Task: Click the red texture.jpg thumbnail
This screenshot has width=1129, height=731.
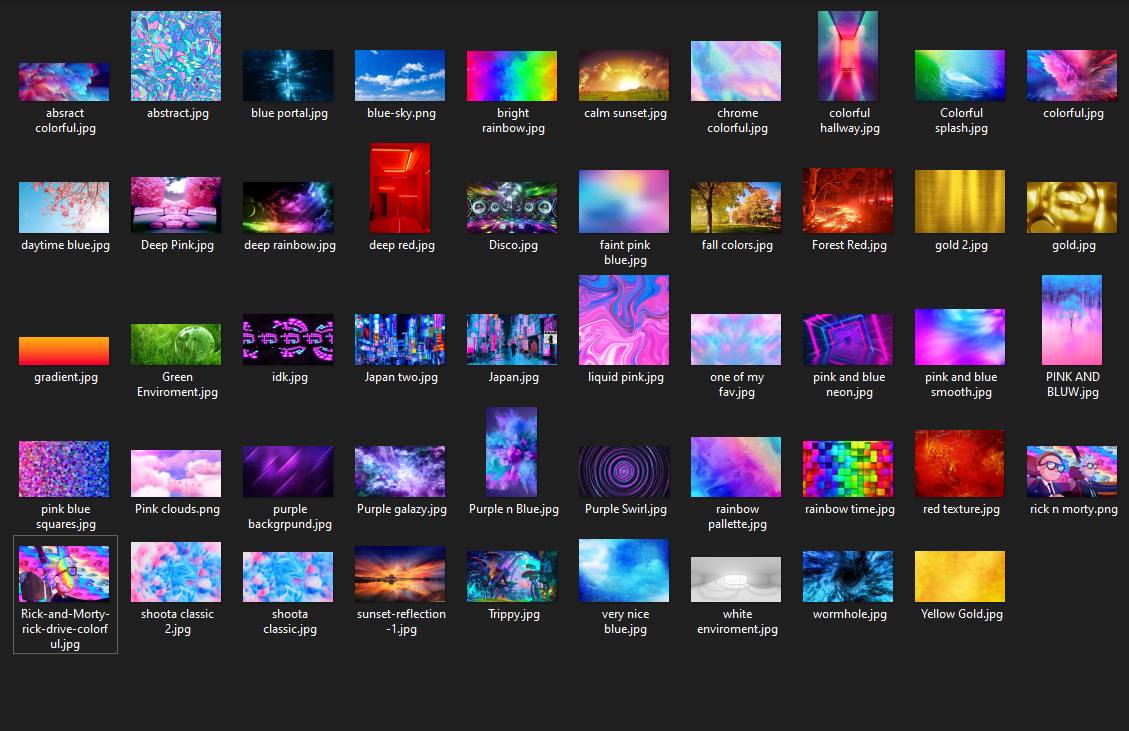Action: pos(960,463)
